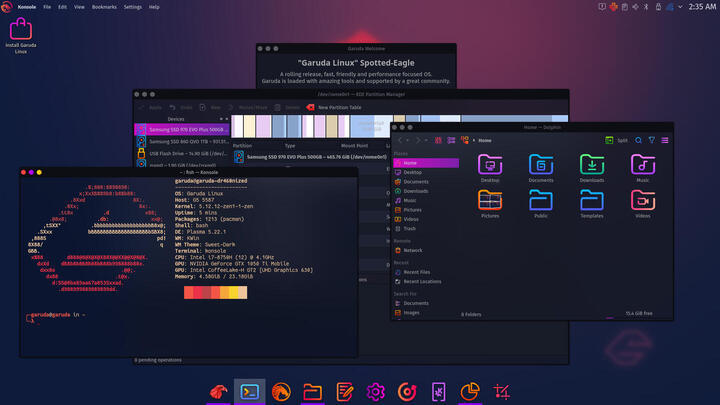Click Type column header in Partition Manager
The width and height of the screenshot is (720, 405).
coord(290,146)
